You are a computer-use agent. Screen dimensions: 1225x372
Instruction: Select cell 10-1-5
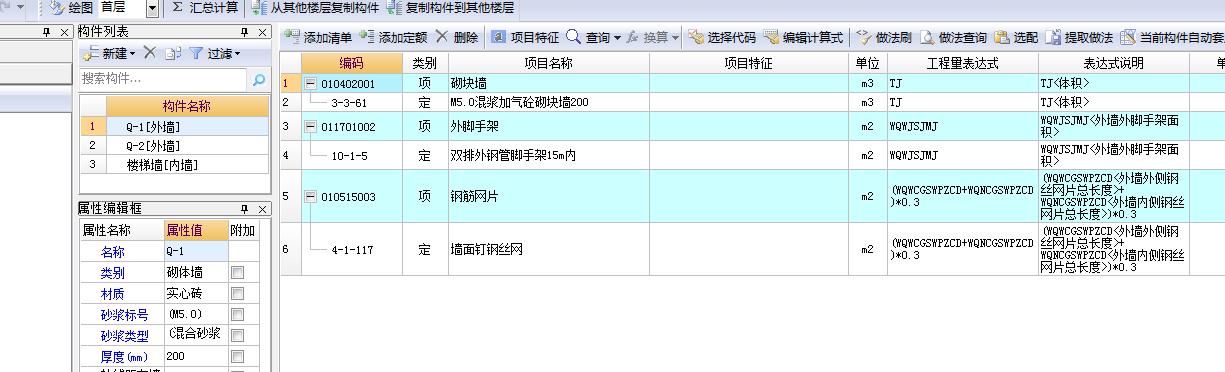click(x=351, y=155)
